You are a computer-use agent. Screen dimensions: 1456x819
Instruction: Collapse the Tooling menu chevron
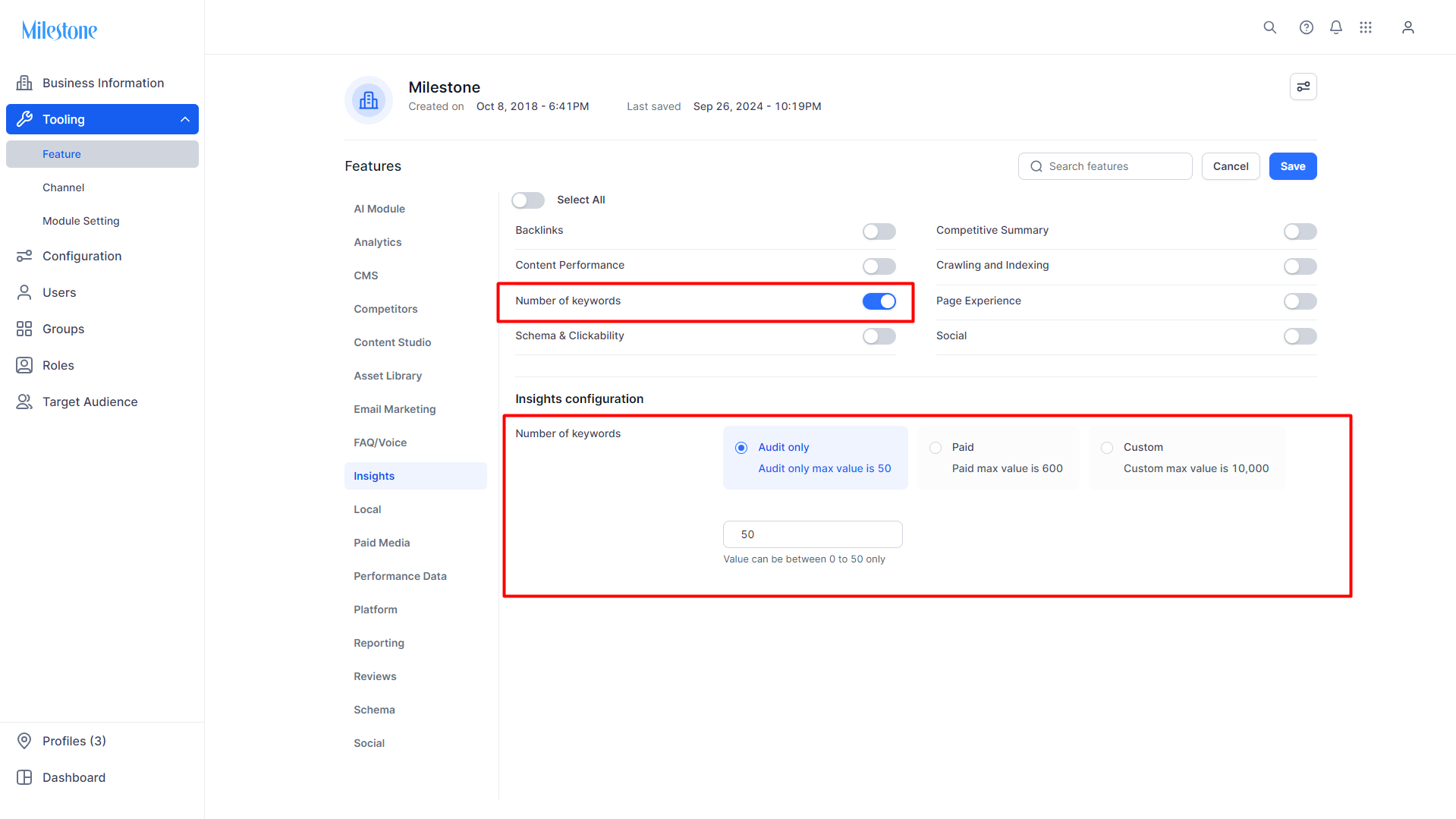(x=184, y=119)
